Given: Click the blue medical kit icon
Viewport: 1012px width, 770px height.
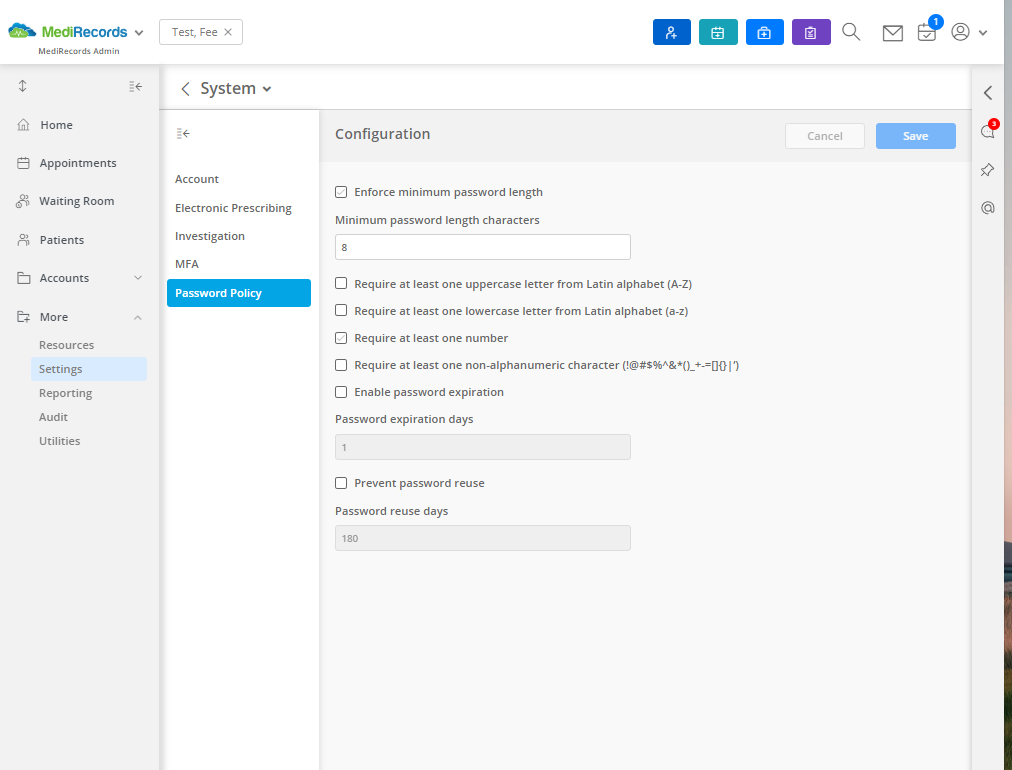Looking at the screenshot, I should point(764,32).
